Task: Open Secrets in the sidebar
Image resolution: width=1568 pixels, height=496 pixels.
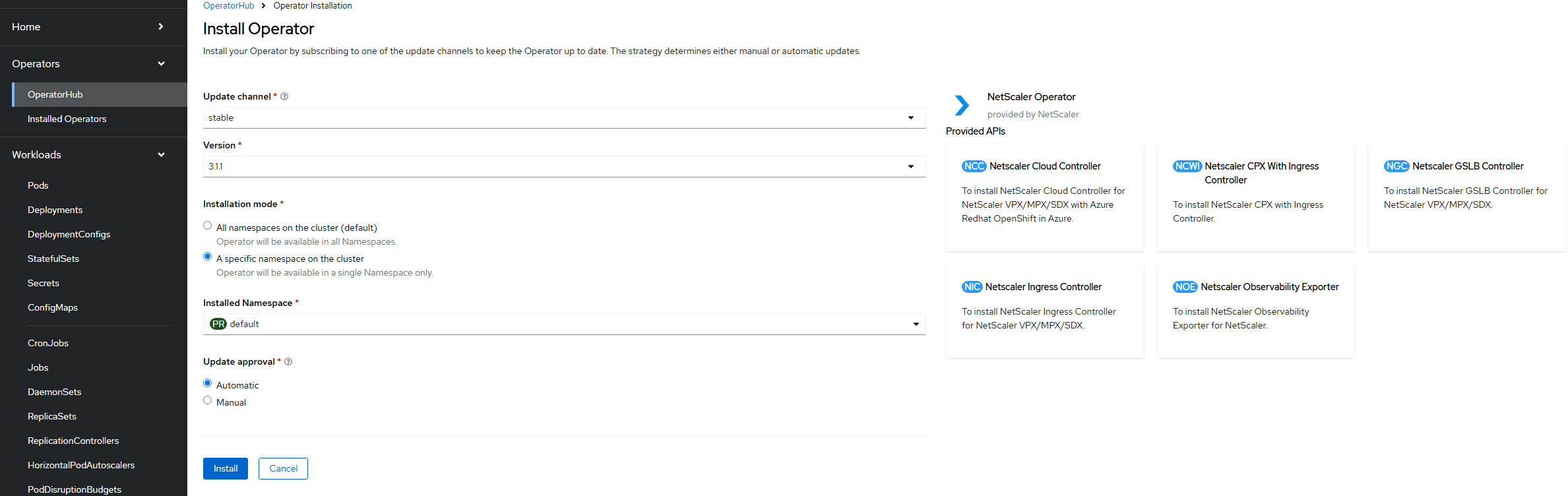Action: click(x=100, y=283)
